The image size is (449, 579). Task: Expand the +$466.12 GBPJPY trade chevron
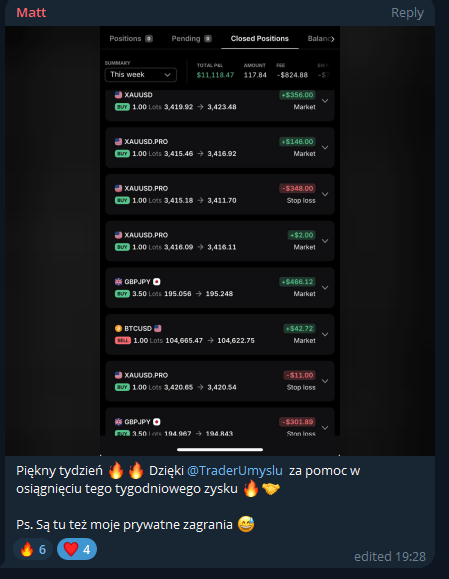325,288
